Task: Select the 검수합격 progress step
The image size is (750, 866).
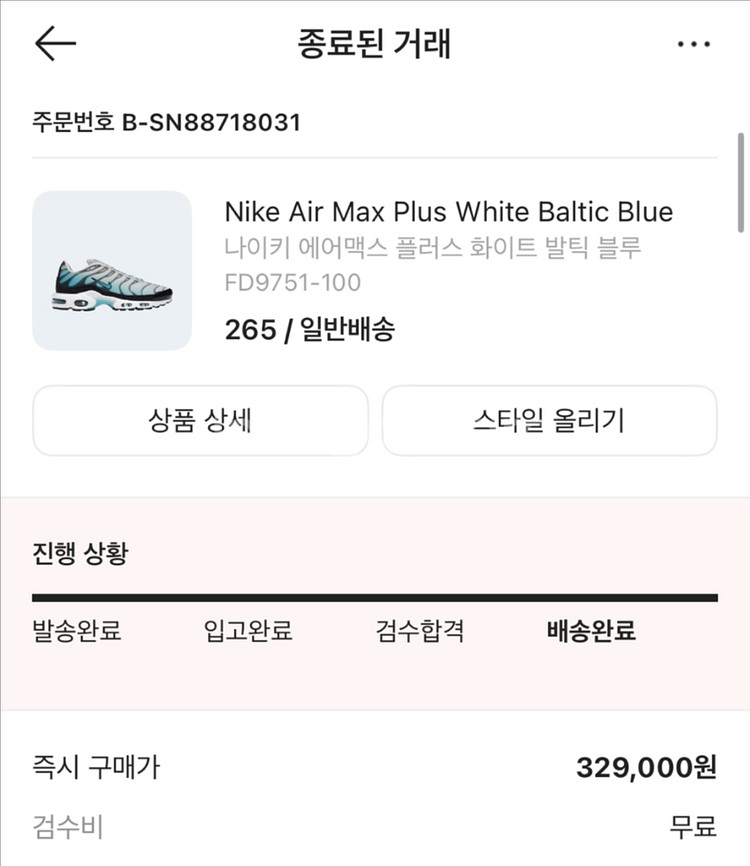Action: pyautogui.click(x=420, y=631)
